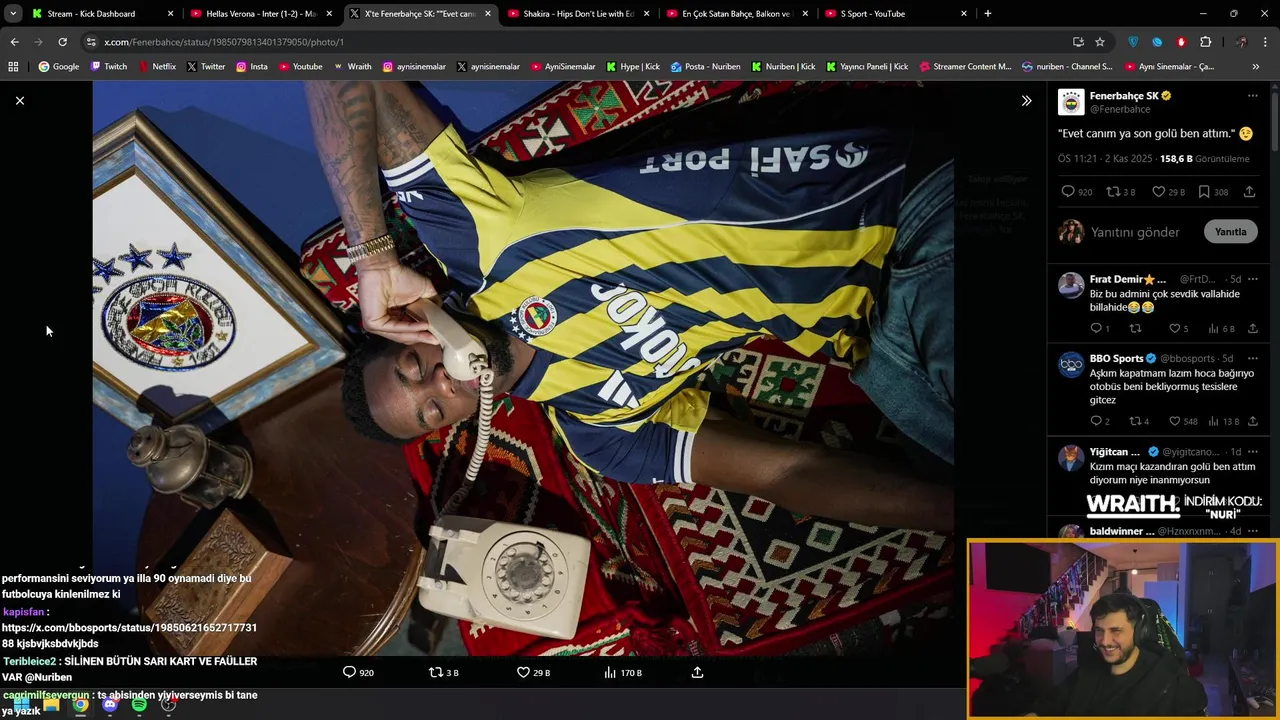The height and width of the screenshot is (720, 1280).
Task: Open BBO Sports profile name
Action: 1116,358
